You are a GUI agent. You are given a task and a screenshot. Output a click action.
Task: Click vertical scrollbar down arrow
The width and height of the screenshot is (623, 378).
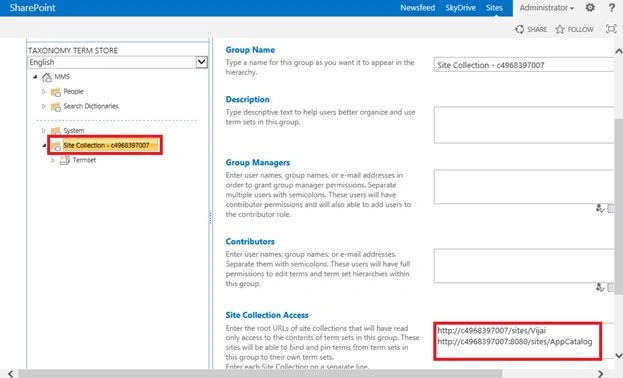[x=619, y=355]
